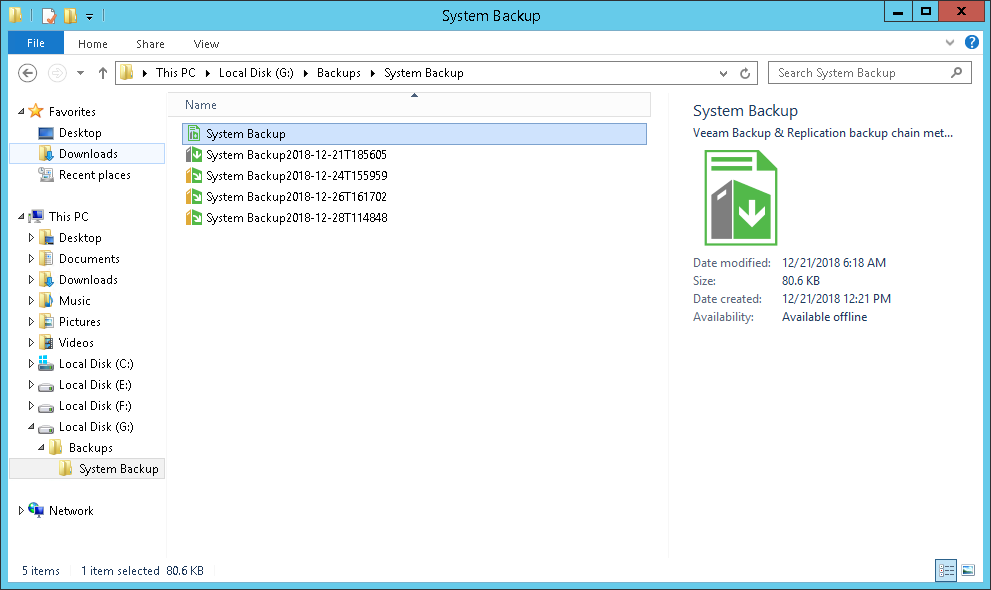Click the Forward navigation arrow
The width and height of the screenshot is (991, 590).
coord(57,73)
